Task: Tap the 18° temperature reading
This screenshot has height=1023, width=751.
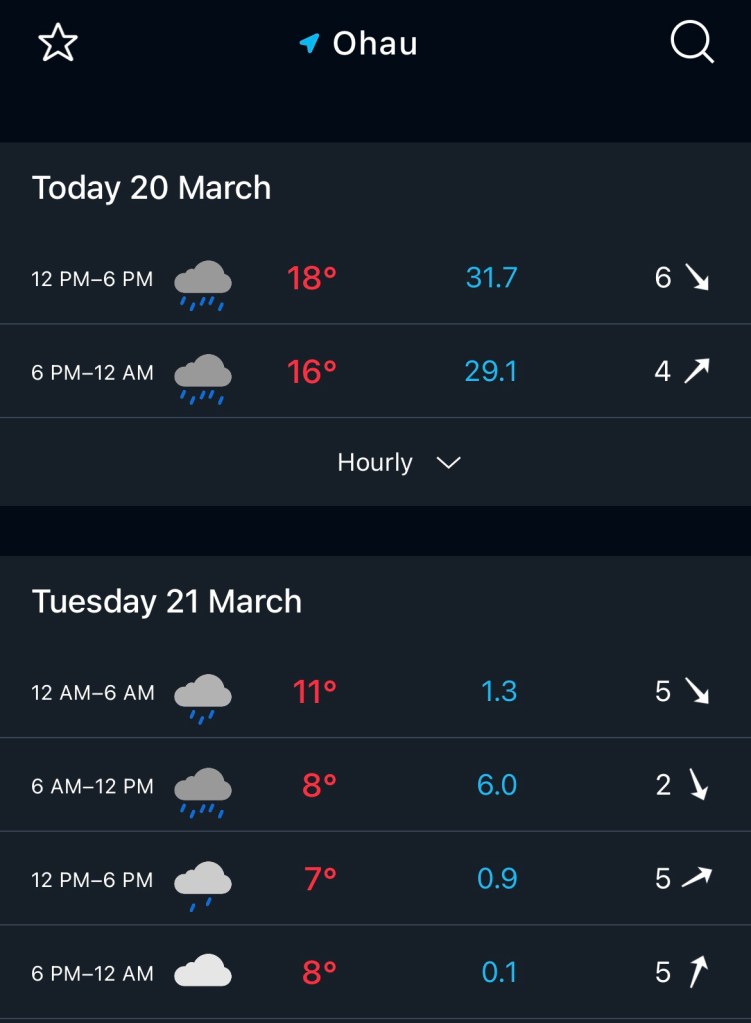Action: pyautogui.click(x=312, y=277)
